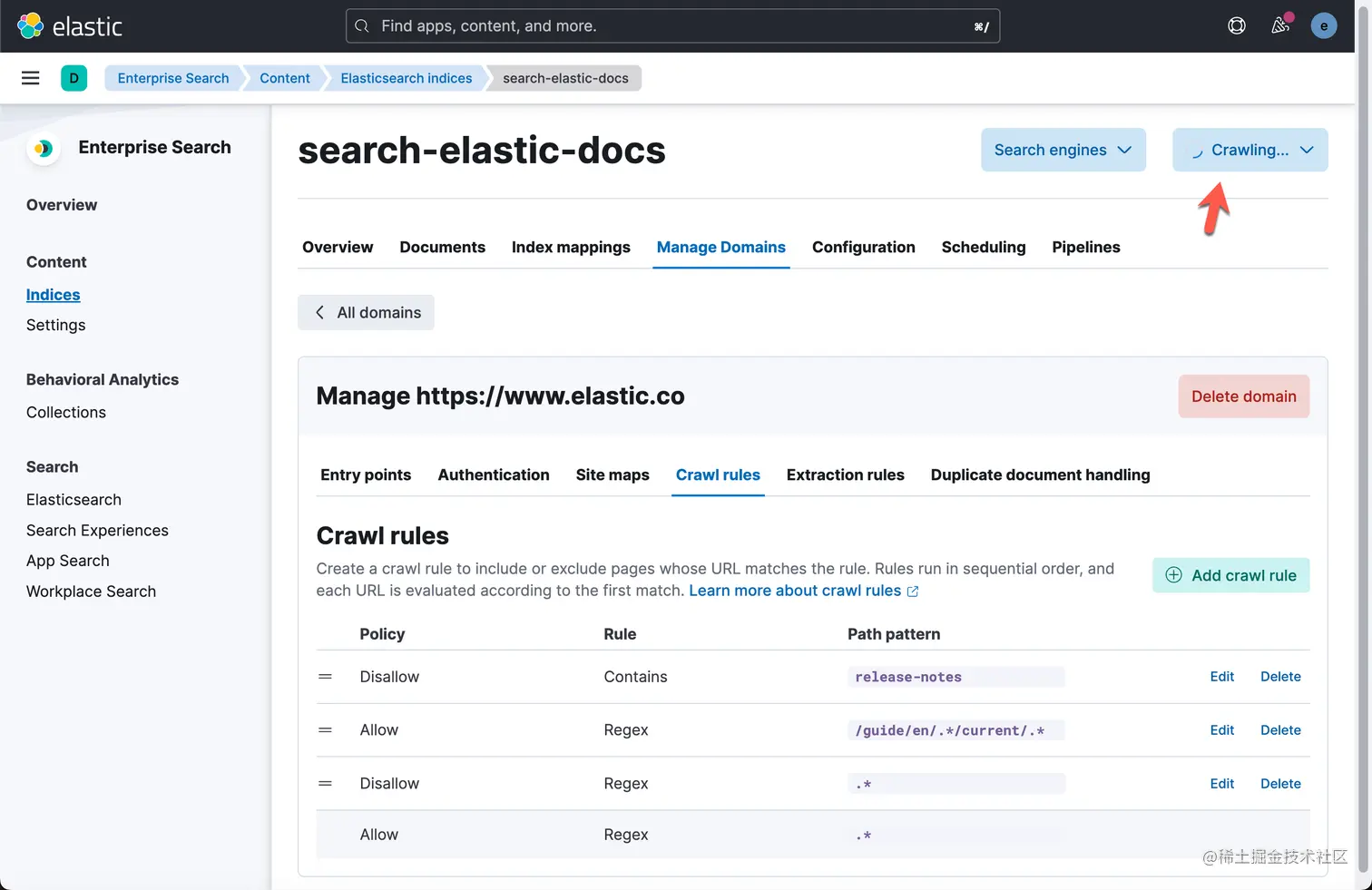Return to All domains

coord(367,312)
